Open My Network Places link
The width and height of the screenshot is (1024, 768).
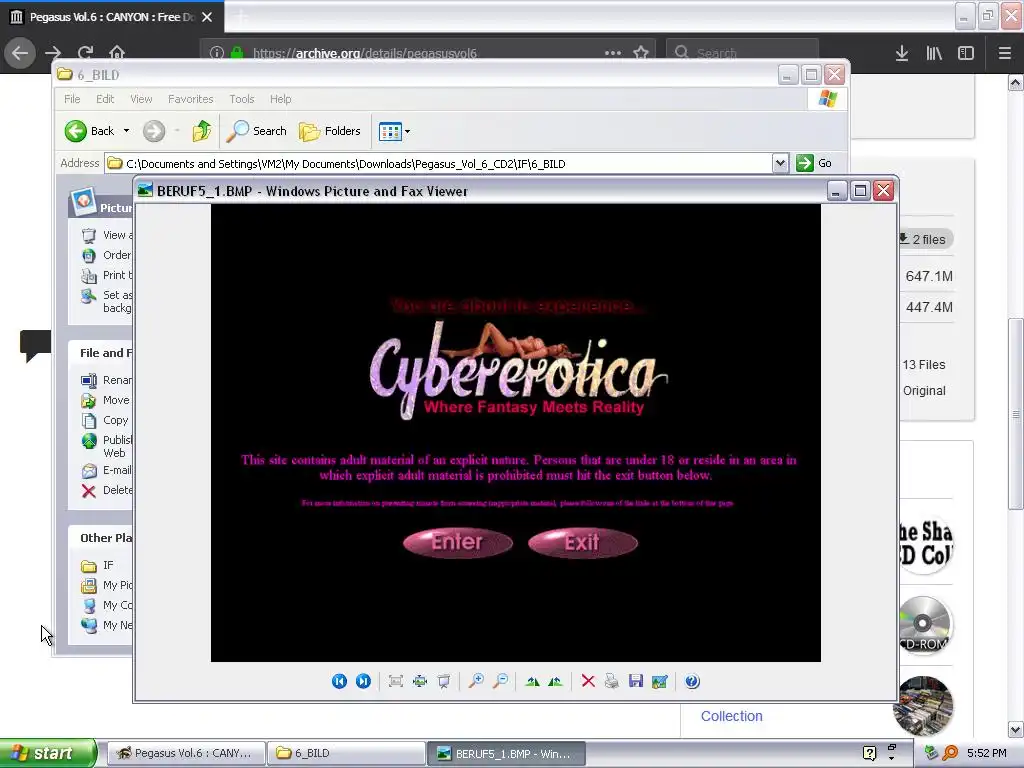(106, 626)
